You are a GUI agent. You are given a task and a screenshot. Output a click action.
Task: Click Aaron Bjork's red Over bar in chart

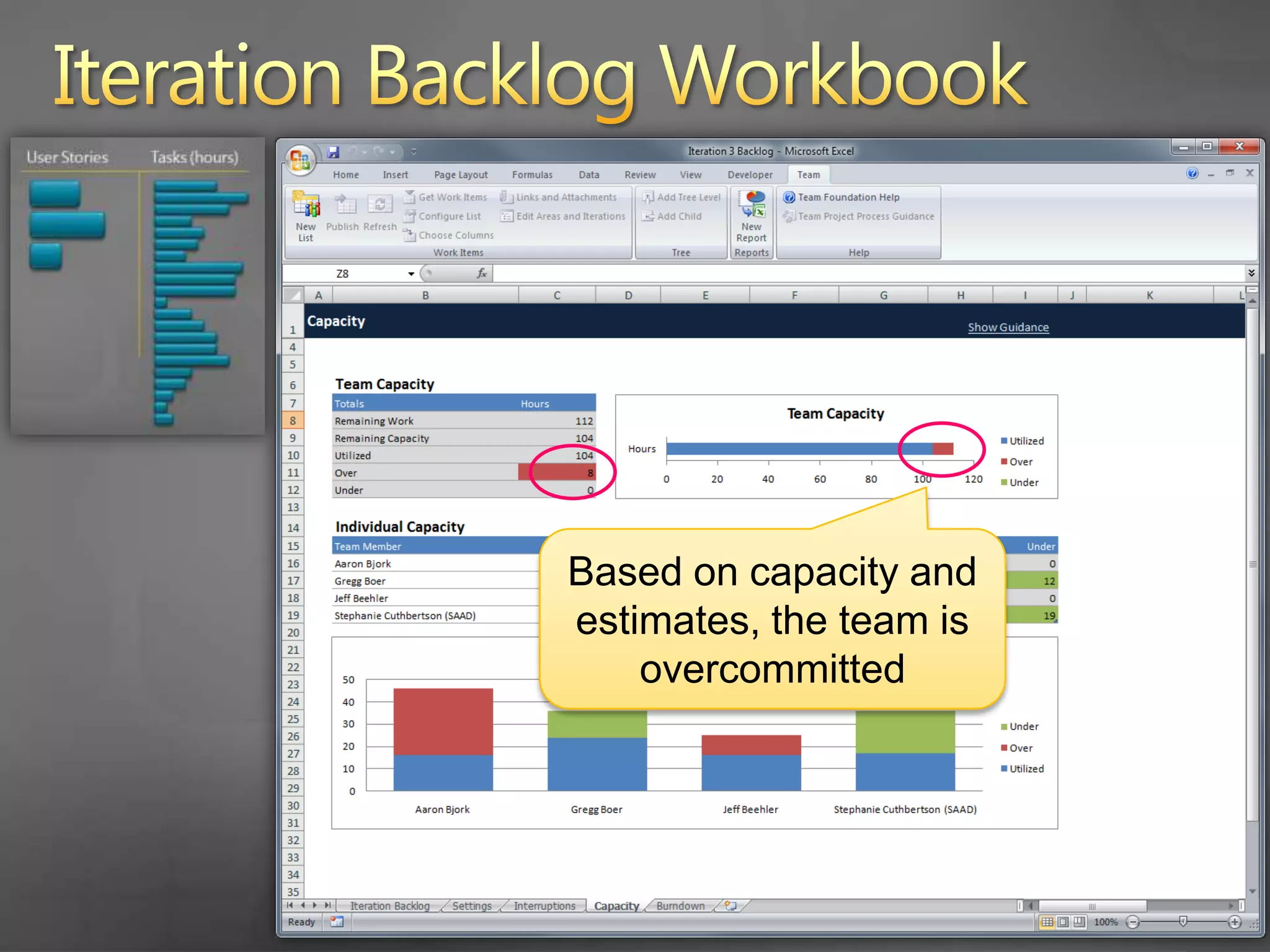pyautogui.click(x=443, y=721)
